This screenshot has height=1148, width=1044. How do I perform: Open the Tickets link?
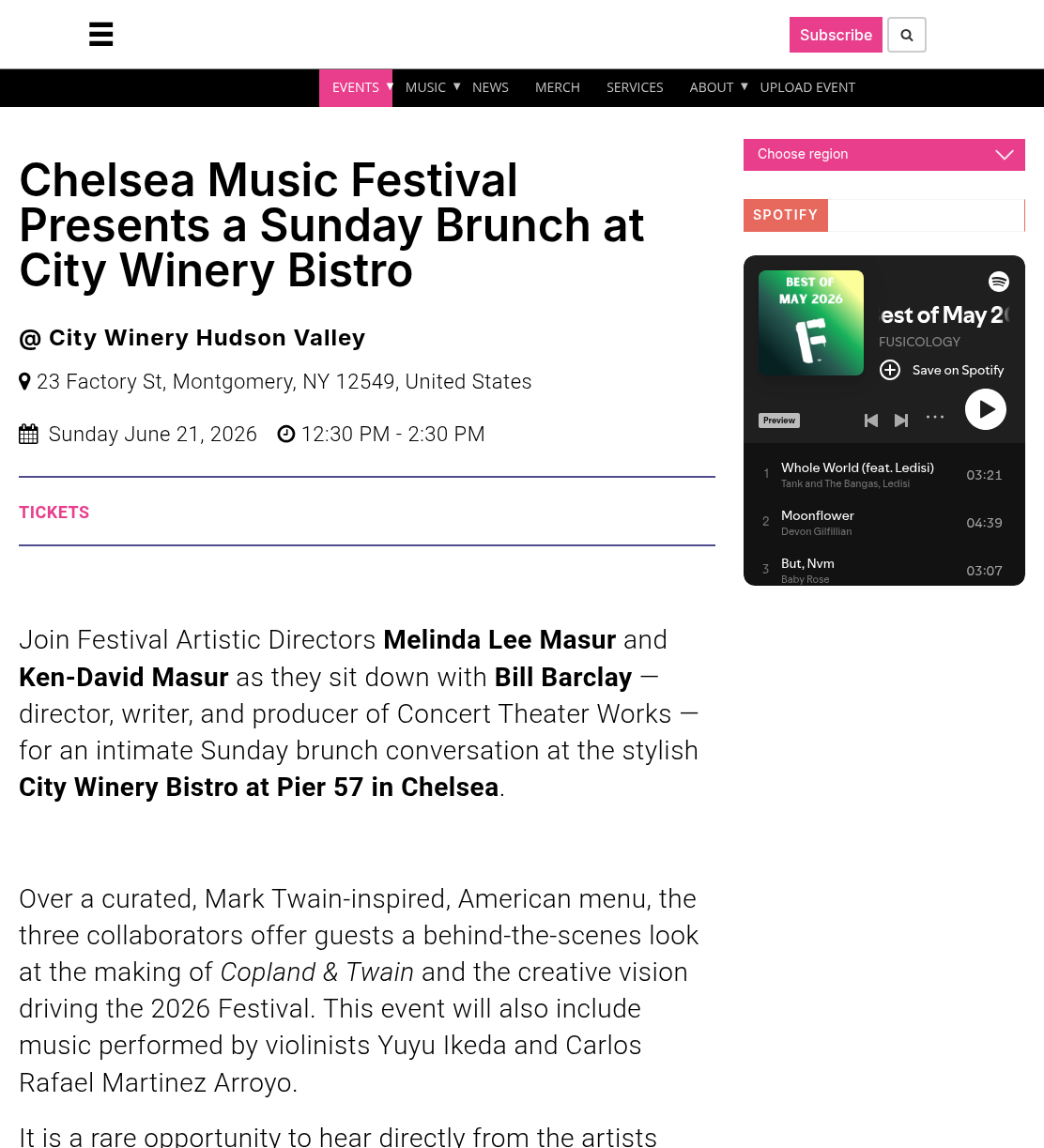[54, 513]
